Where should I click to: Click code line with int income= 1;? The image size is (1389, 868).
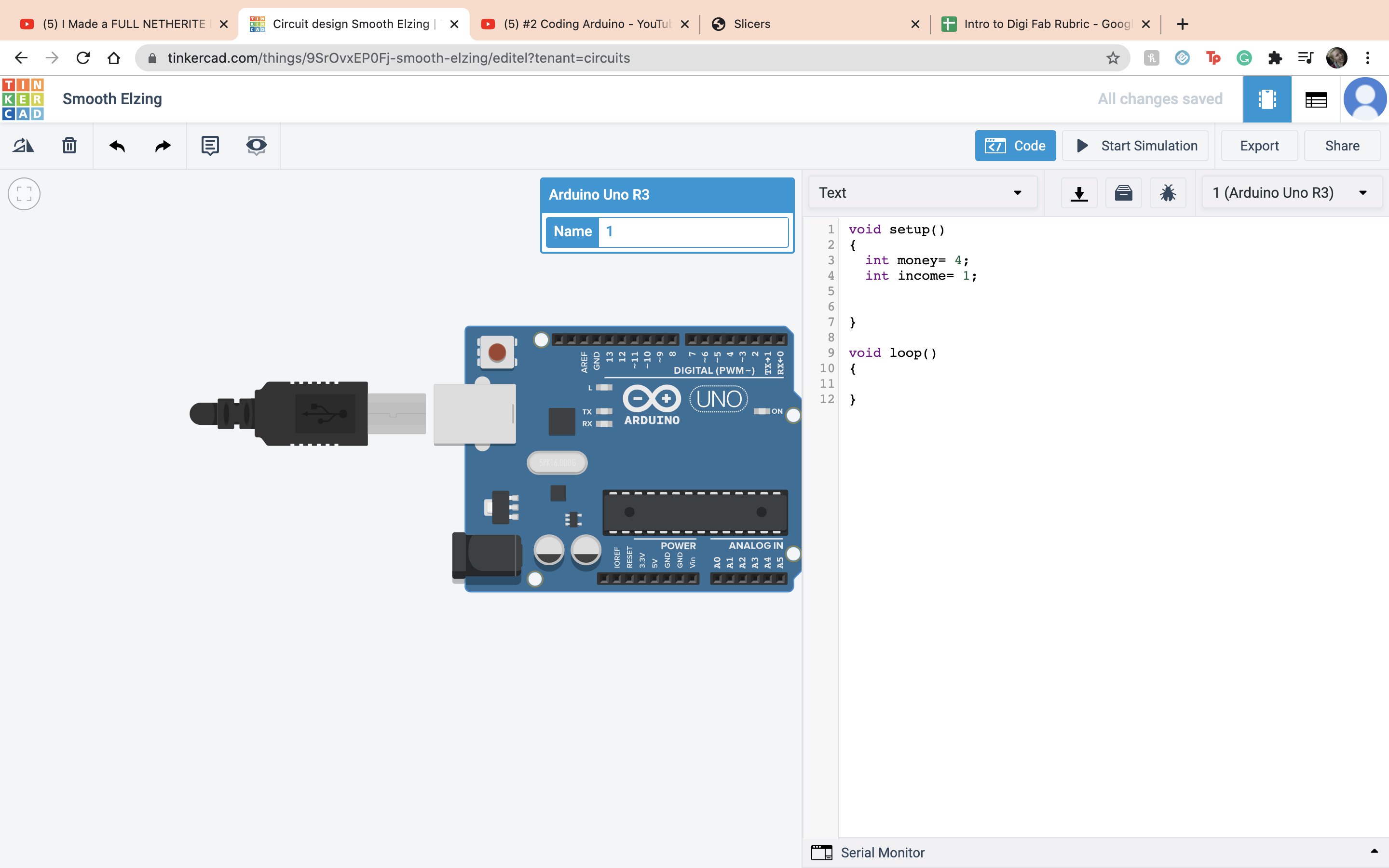click(921, 276)
